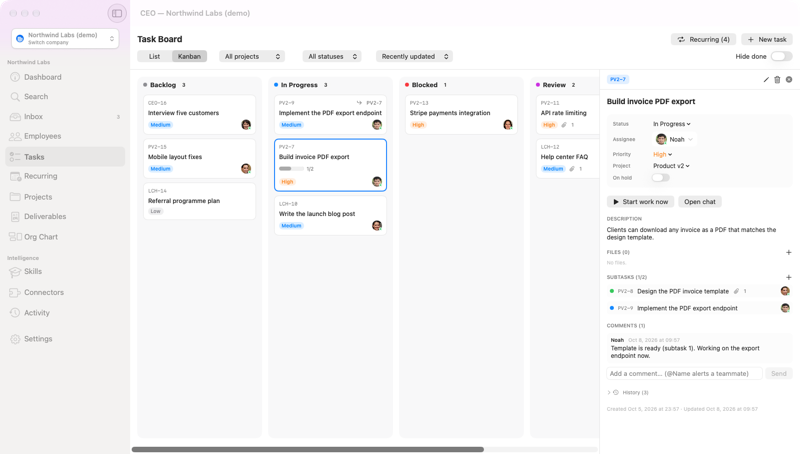Open the Implement the PDF export endpoint subtask row

point(699,308)
